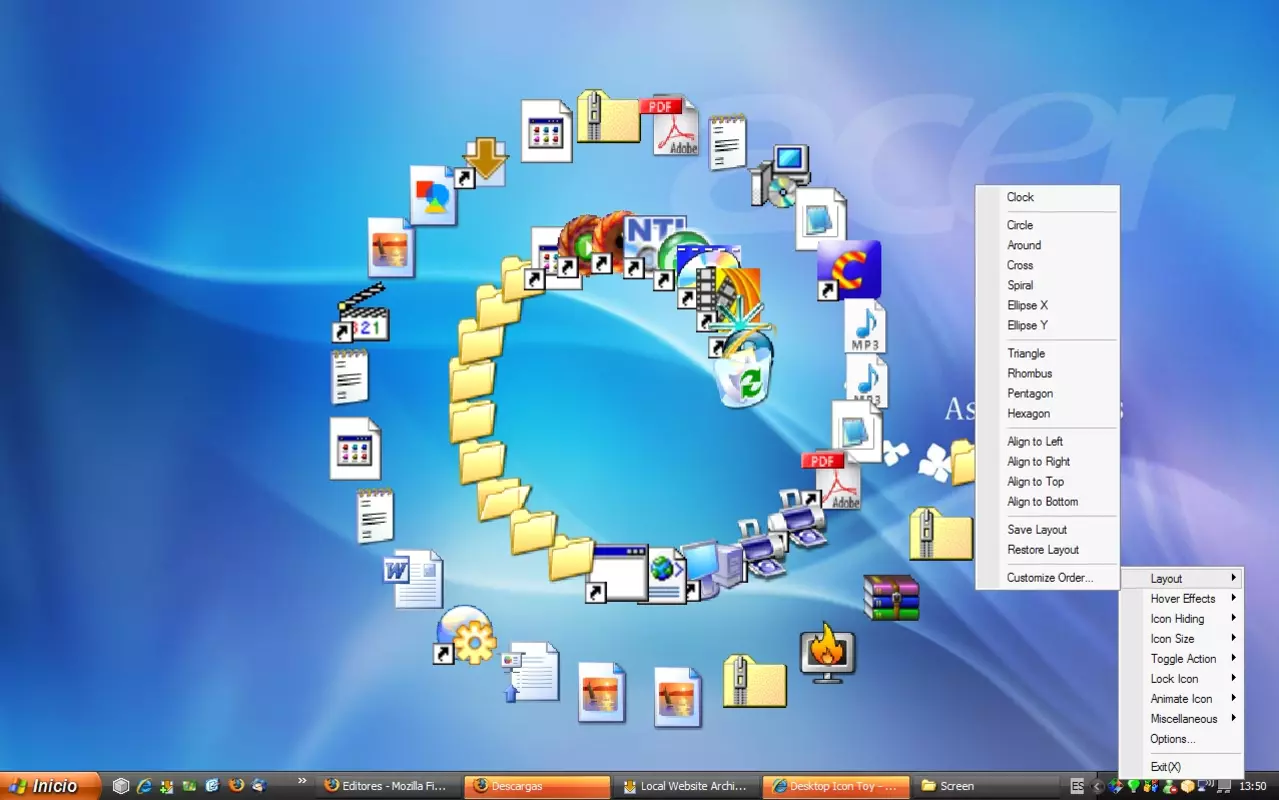The image size is (1279, 800).
Task: Click the colorful shapes document shortcut
Action: click(x=433, y=195)
